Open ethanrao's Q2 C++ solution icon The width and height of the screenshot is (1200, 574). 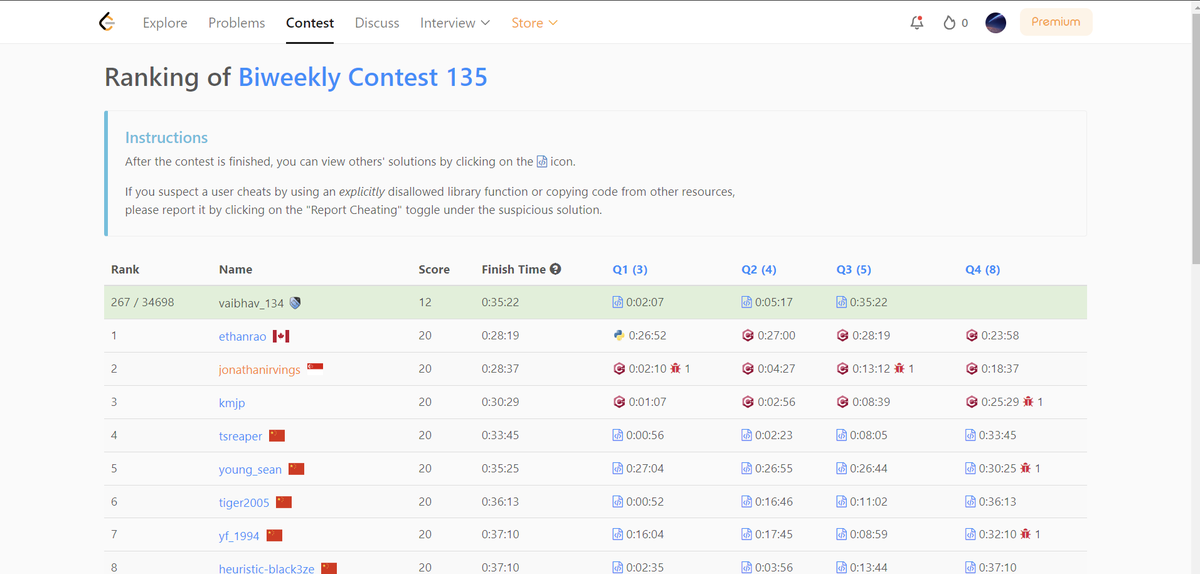pyautogui.click(x=747, y=335)
